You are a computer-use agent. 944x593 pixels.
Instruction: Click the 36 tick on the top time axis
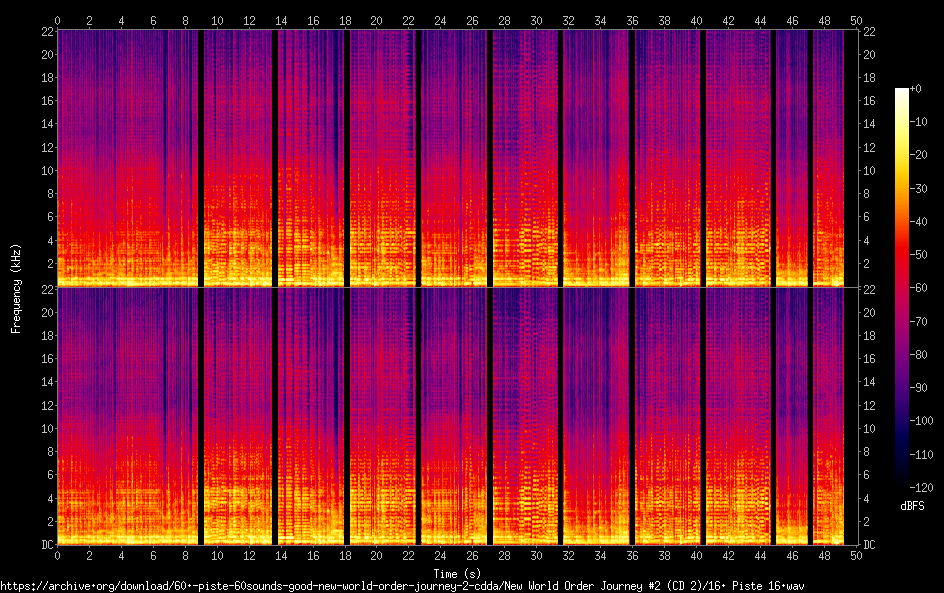point(630,20)
